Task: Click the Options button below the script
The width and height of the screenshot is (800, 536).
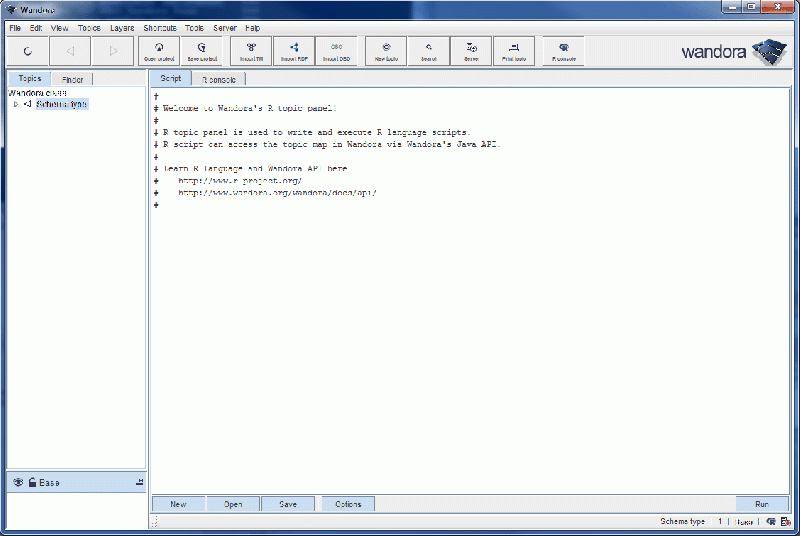Action: click(348, 504)
